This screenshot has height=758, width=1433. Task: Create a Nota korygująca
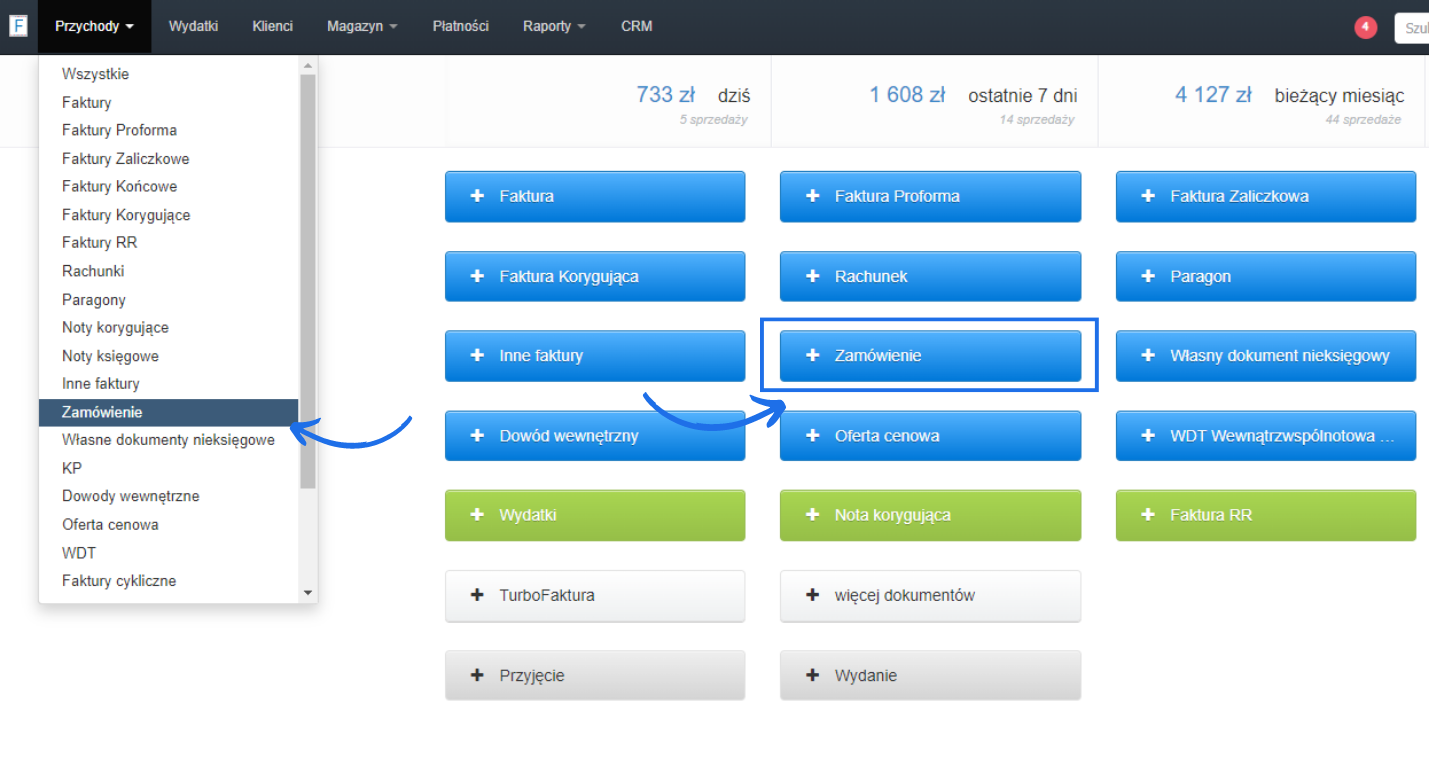click(930, 515)
